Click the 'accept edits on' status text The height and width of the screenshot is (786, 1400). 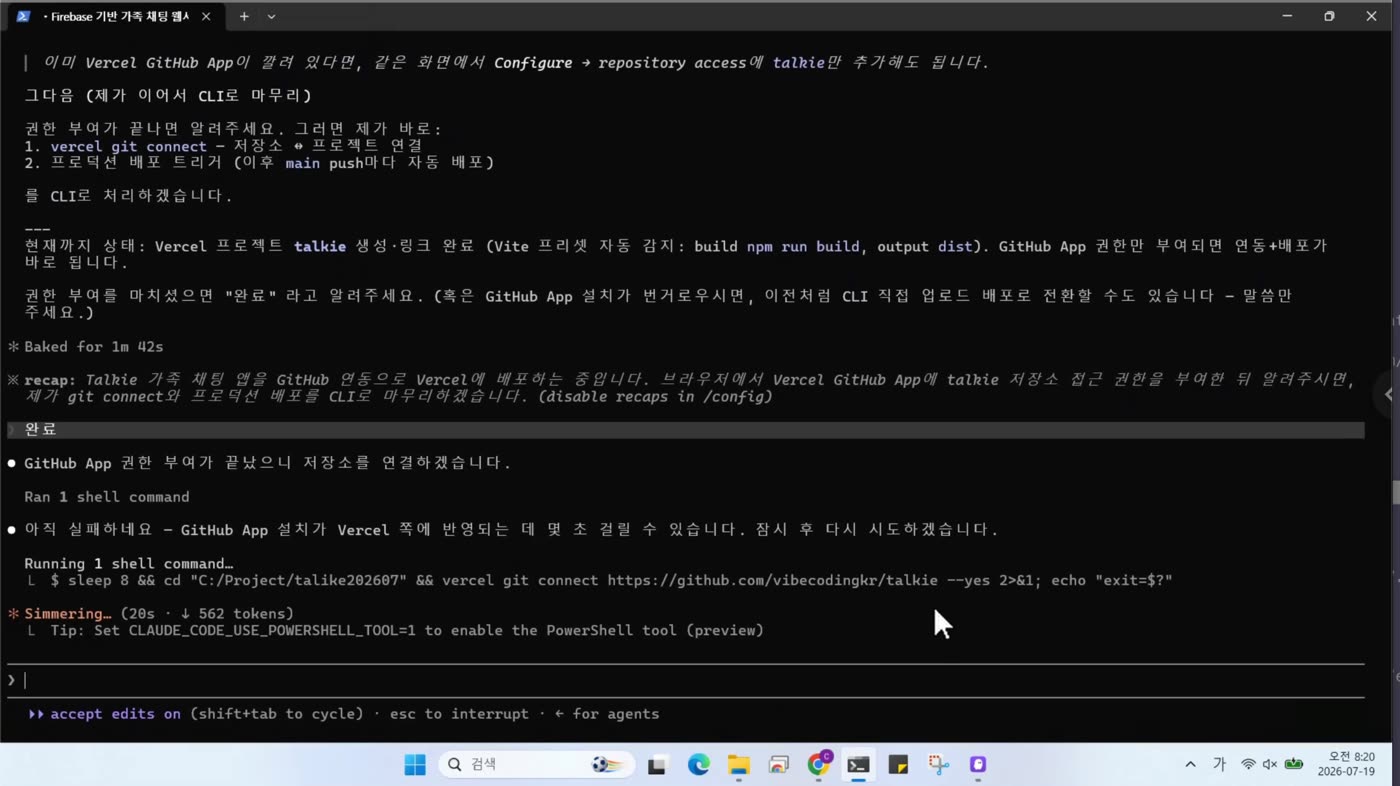pyautogui.click(x=116, y=714)
